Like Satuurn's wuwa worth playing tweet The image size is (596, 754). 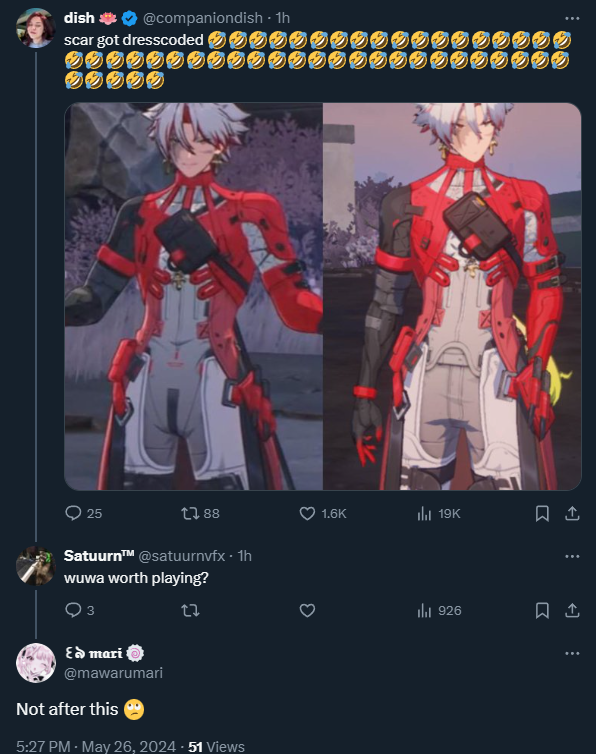(x=307, y=611)
